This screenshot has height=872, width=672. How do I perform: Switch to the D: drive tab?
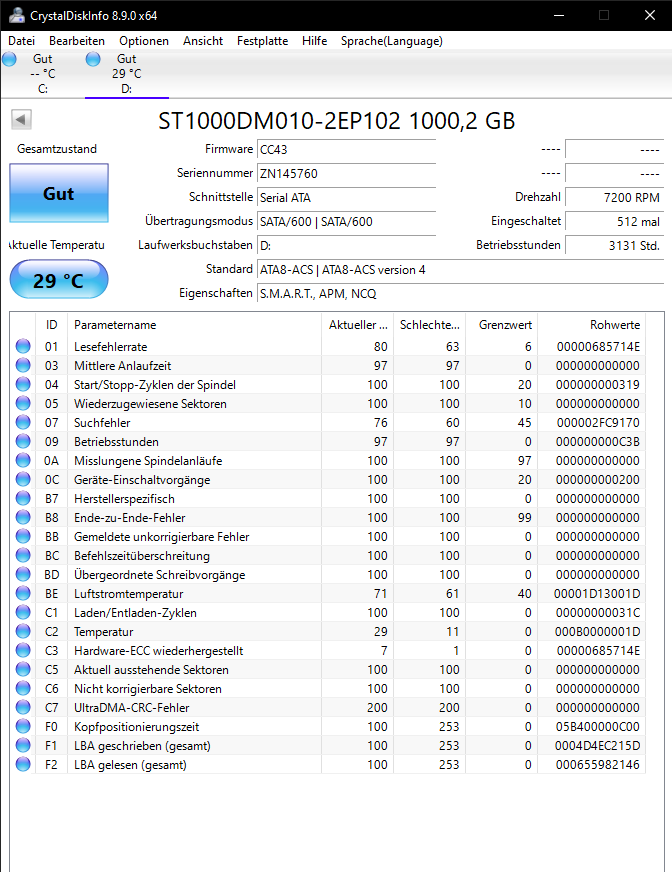(x=126, y=74)
